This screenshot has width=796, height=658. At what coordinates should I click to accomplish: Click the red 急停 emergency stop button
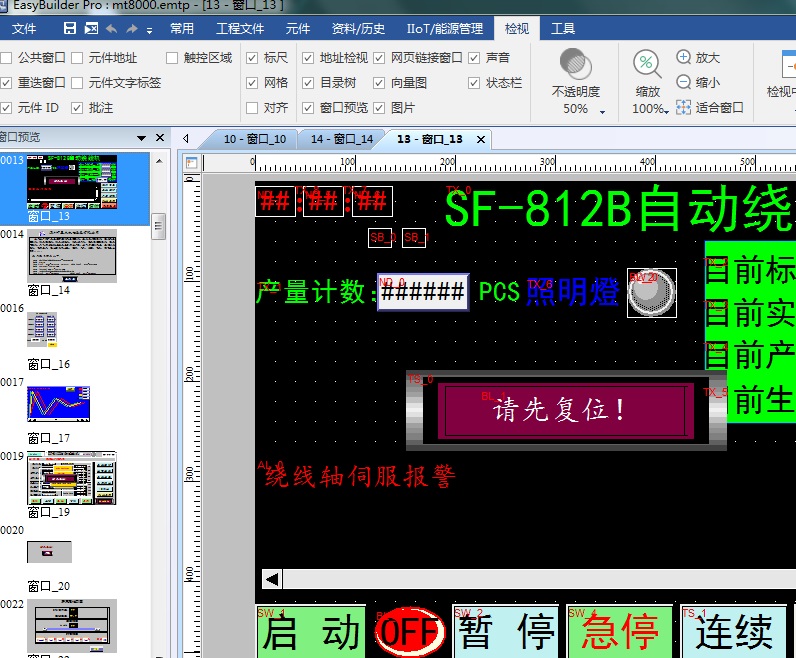(619, 632)
